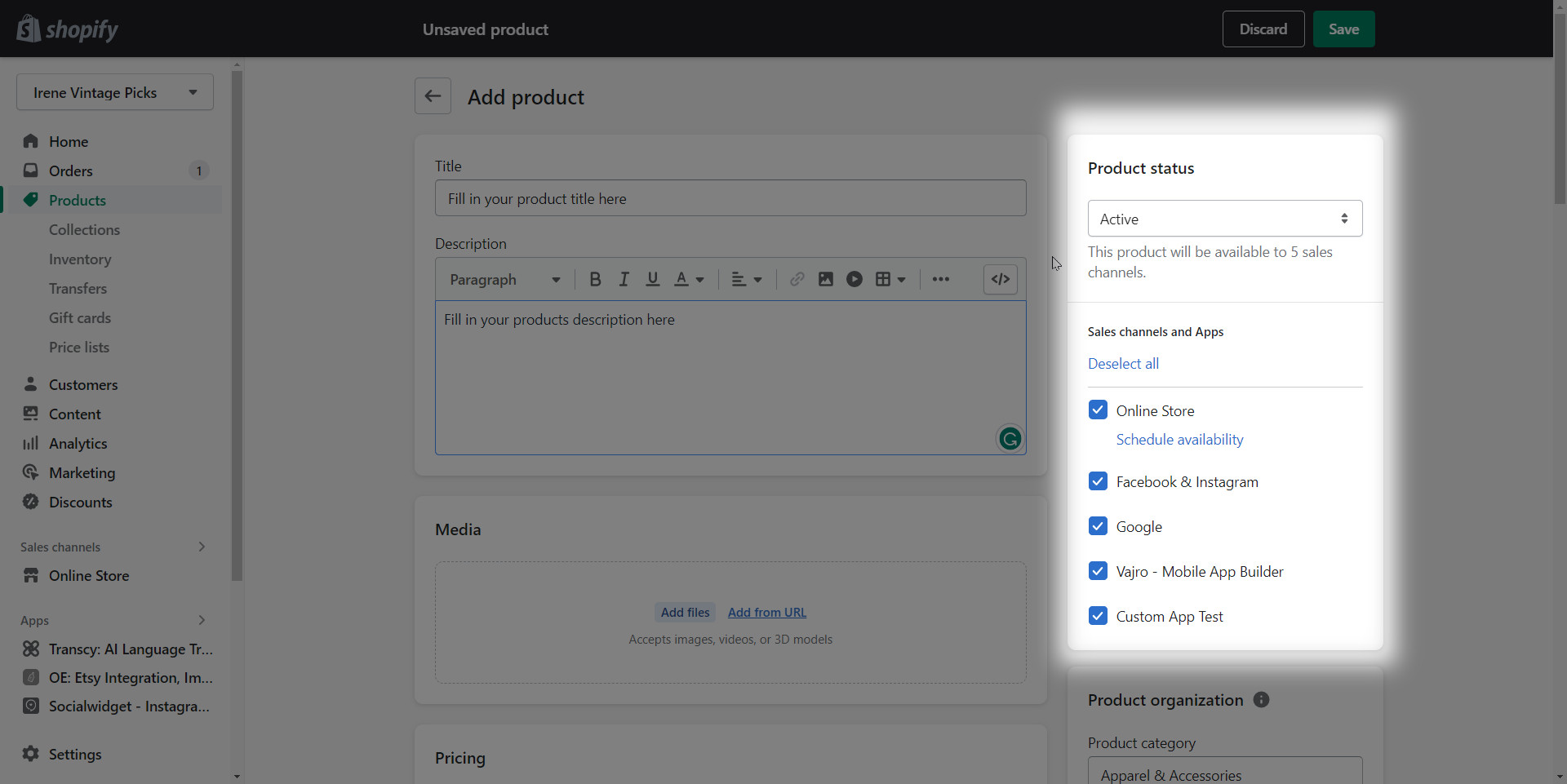This screenshot has width=1567, height=784.
Task: Expand the Sales channels section chevron
Action: coord(202,547)
